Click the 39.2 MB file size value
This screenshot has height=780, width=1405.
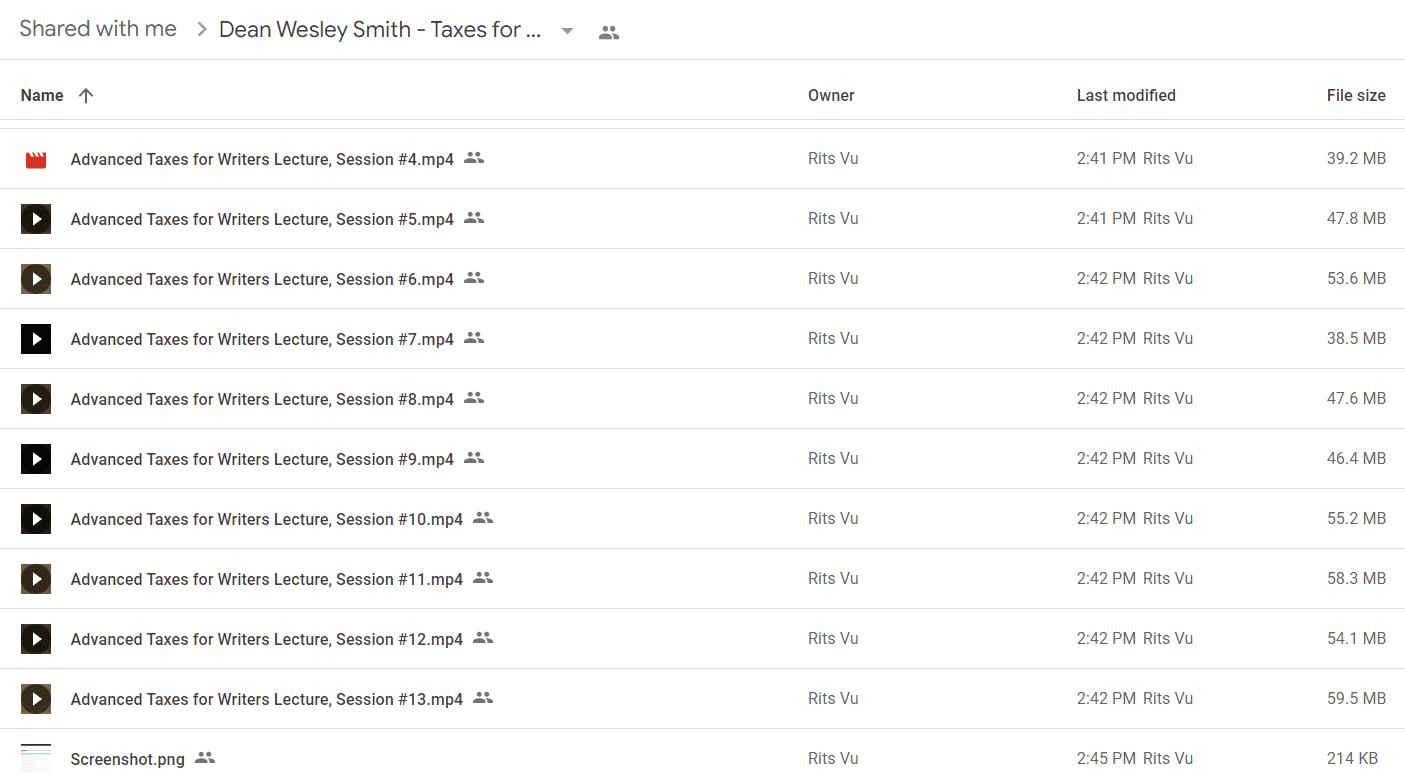pos(1356,158)
